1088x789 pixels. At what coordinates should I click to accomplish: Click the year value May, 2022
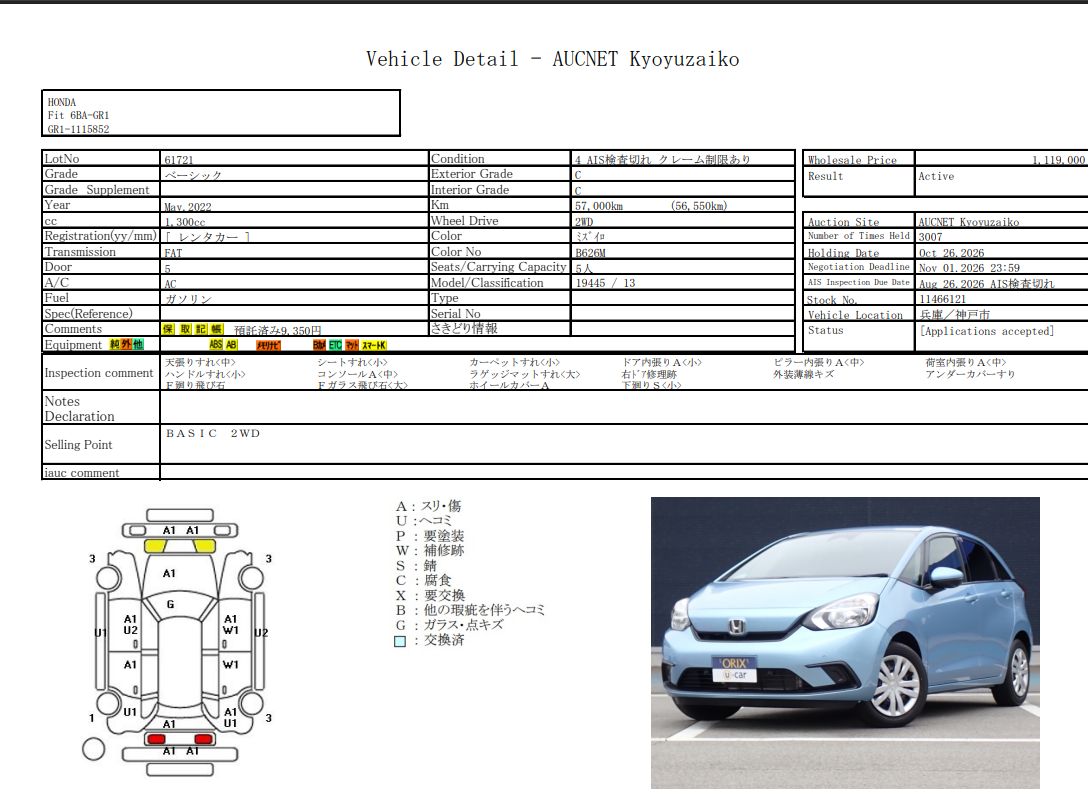coord(187,207)
